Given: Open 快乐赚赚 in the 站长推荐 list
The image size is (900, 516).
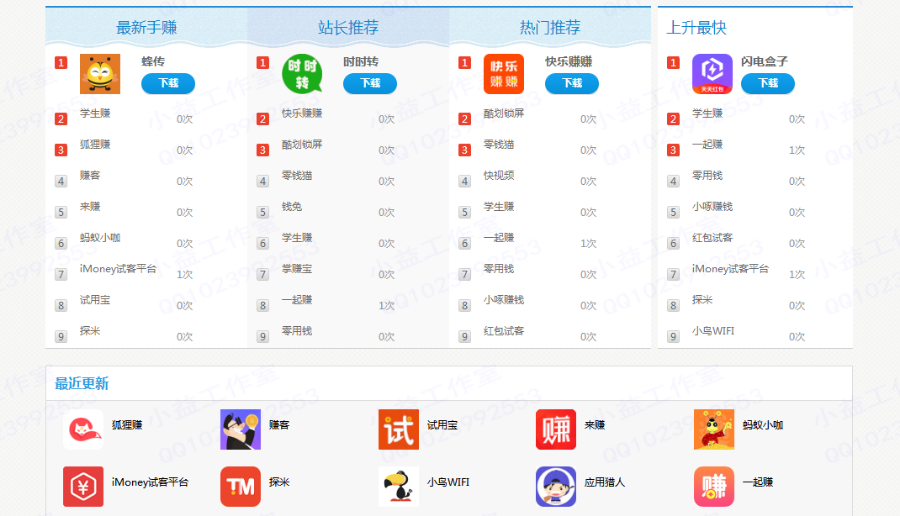Looking at the screenshot, I should pos(302,114).
